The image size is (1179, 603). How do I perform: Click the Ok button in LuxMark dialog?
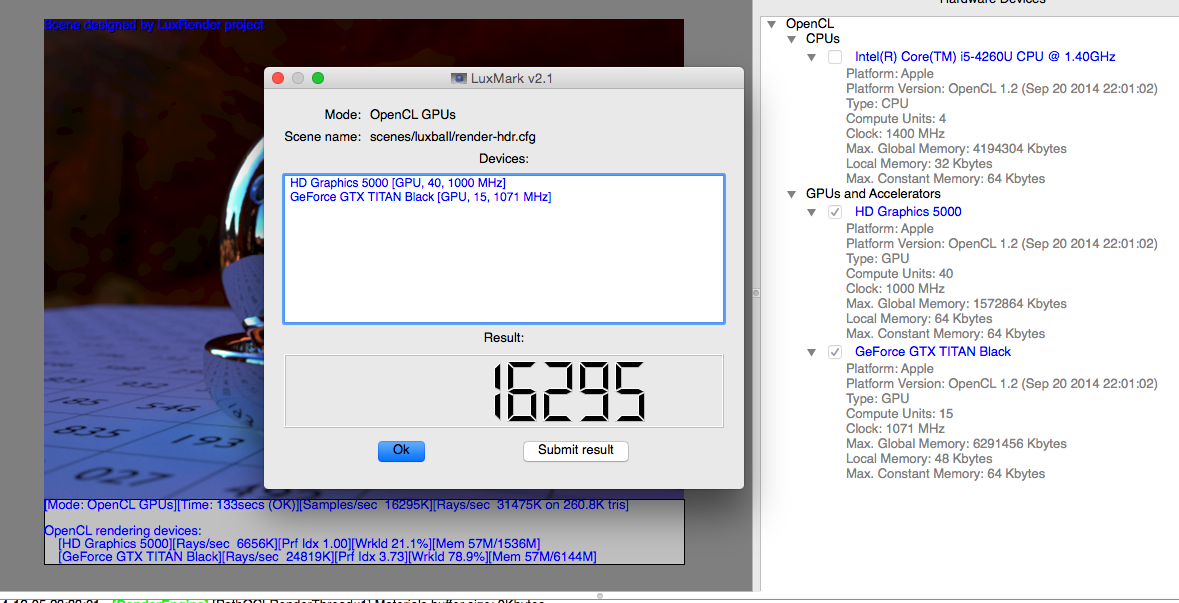pos(401,450)
